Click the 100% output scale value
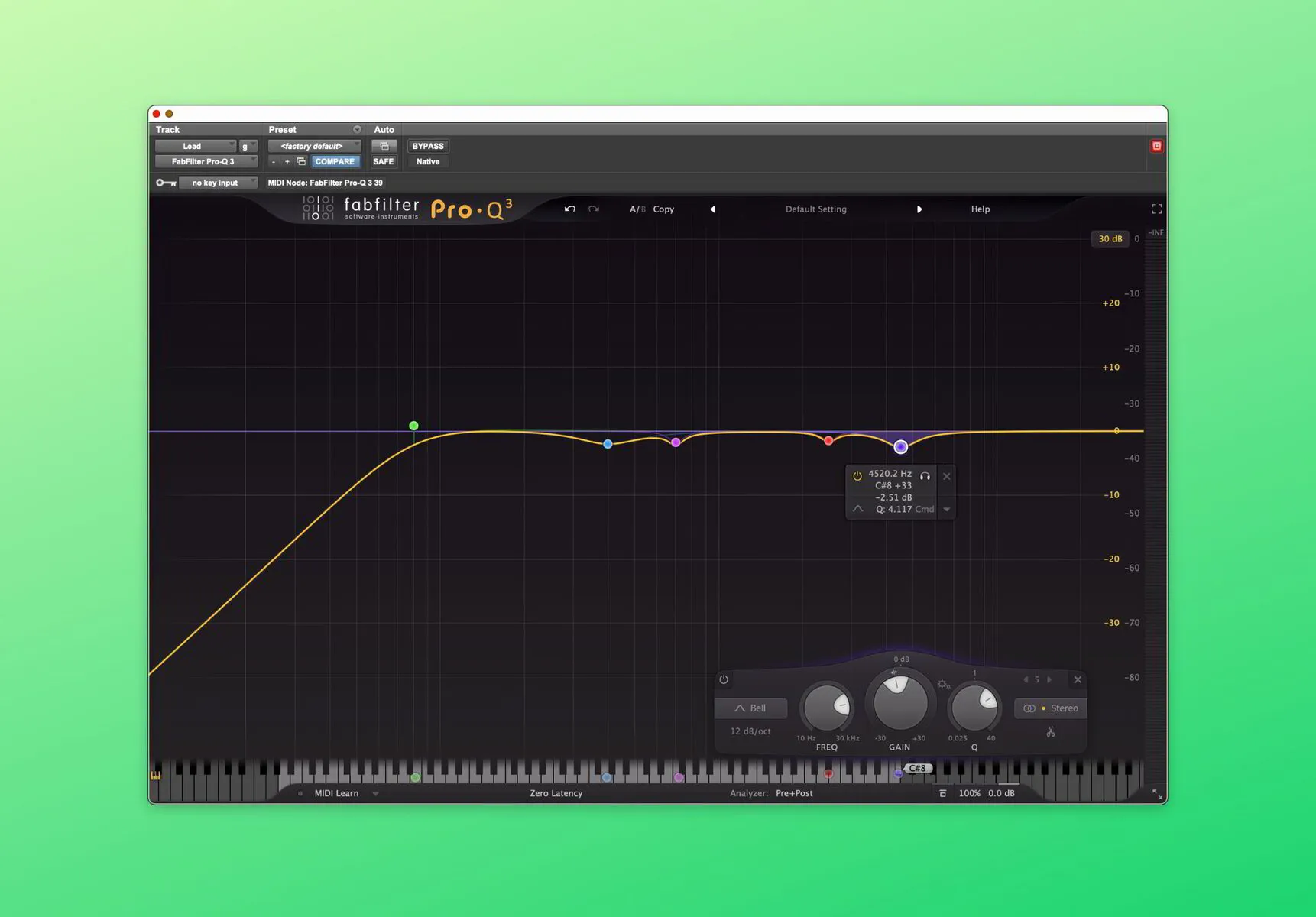1316x917 pixels. point(969,793)
